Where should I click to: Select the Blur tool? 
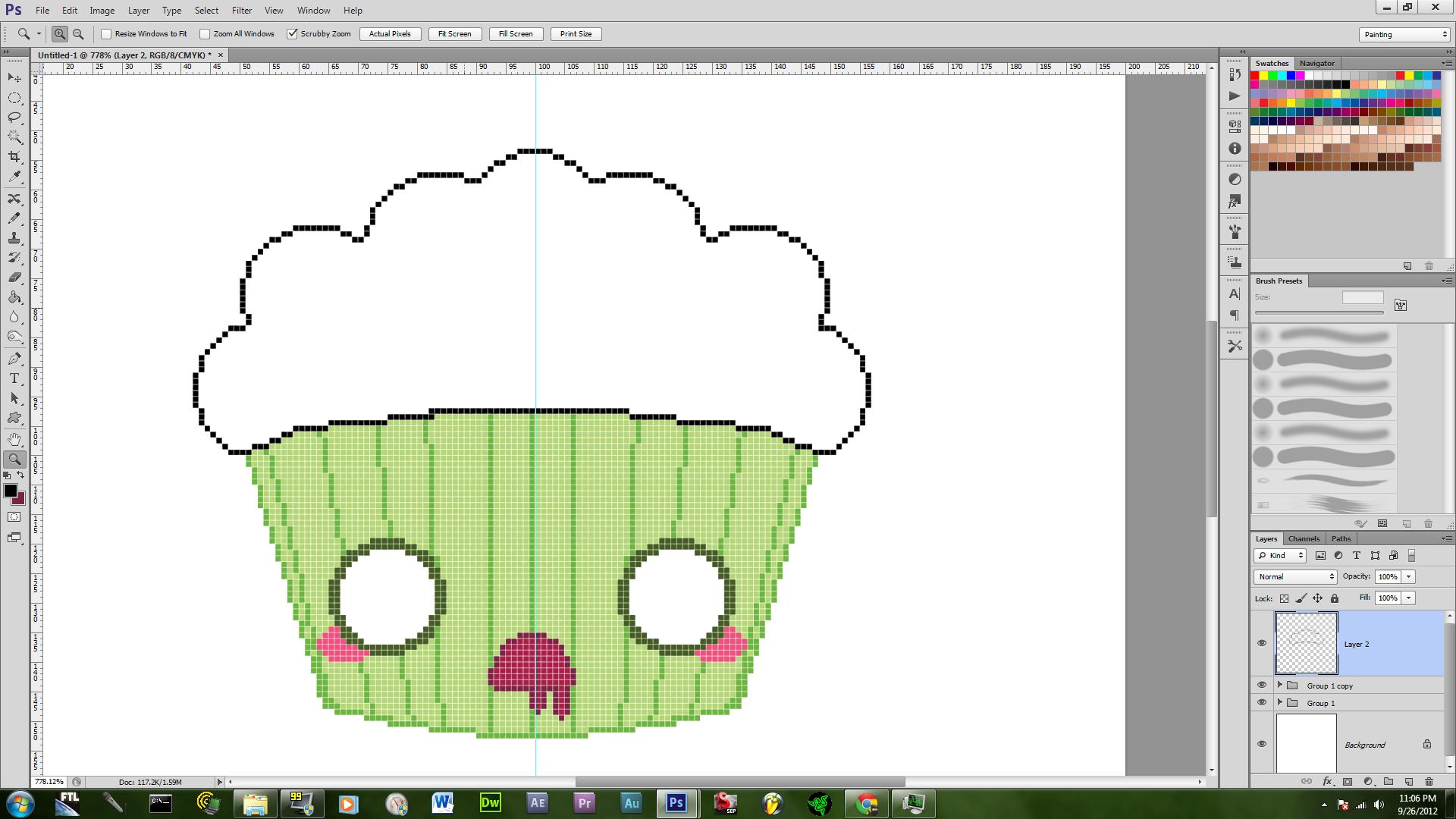(14, 317)
